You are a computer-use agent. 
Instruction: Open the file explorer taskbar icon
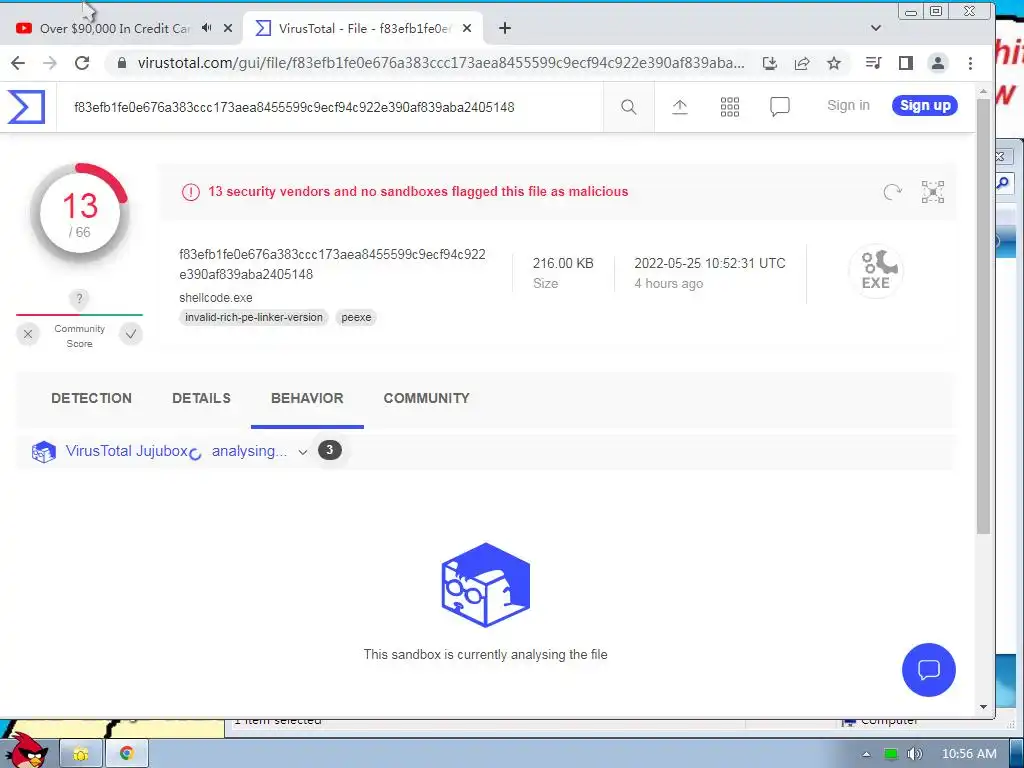[x=82, y=754]
